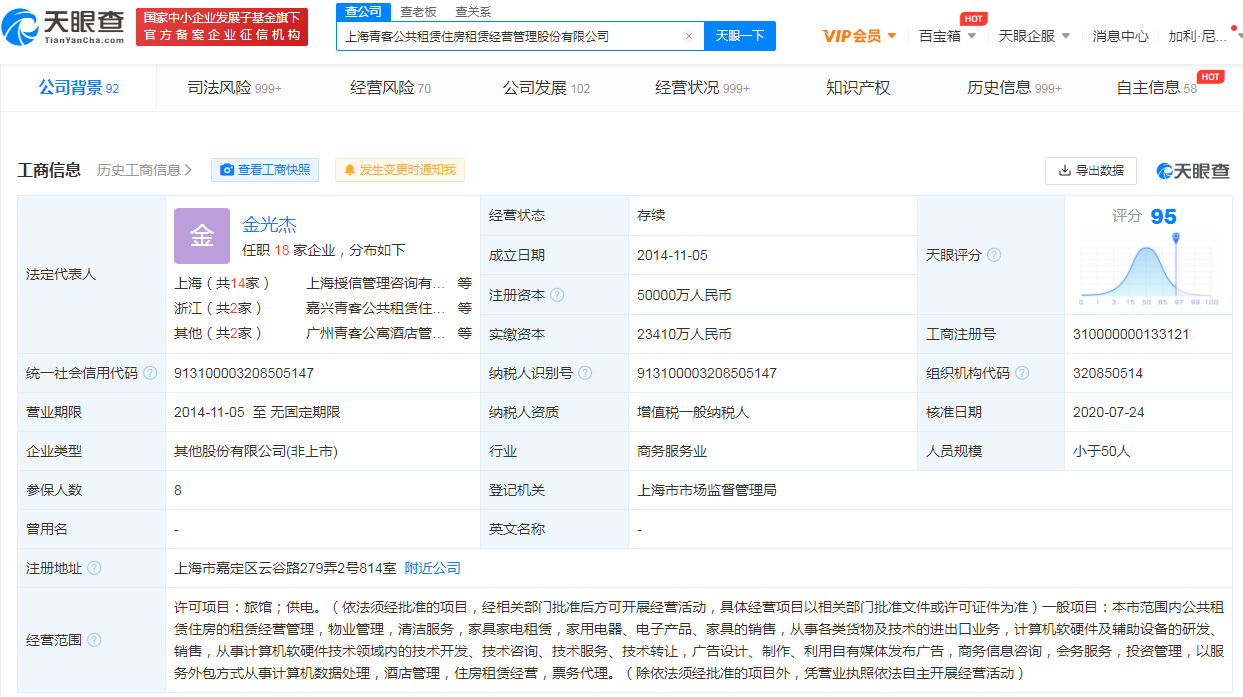Open the 附近公司 link

434,567
